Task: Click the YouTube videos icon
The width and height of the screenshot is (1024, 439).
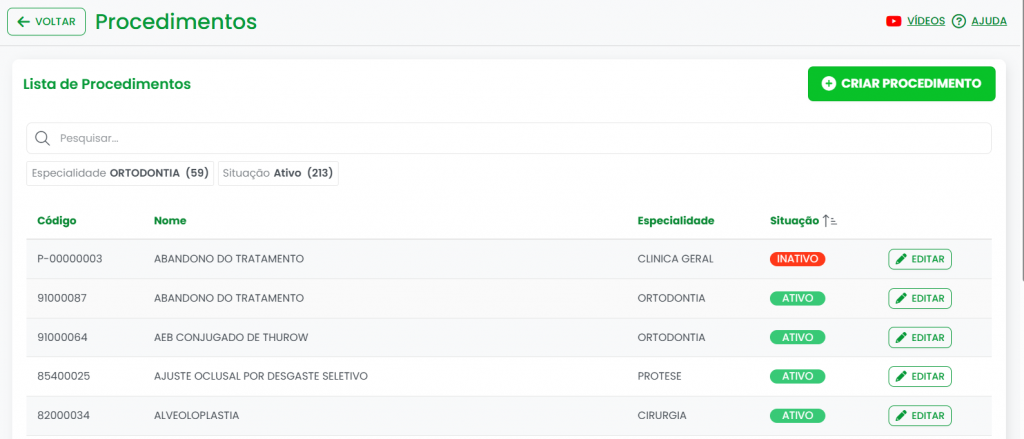Action: (x=894, y=21)
